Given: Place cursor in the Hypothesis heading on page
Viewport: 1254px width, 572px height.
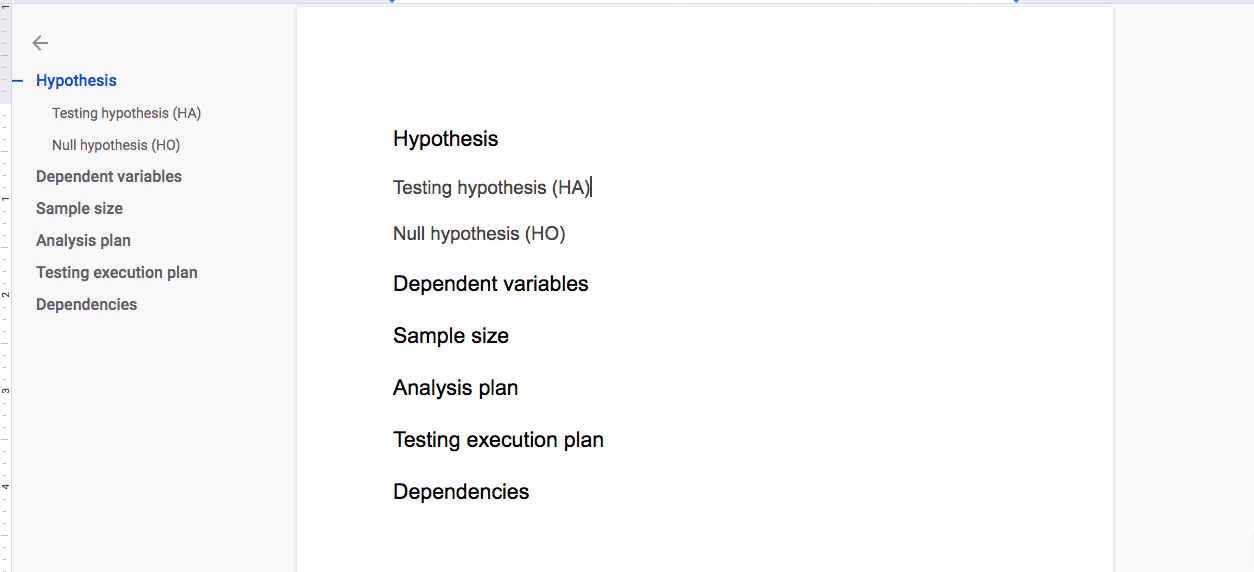Looking at the screenshot, I should click(445, 139).
